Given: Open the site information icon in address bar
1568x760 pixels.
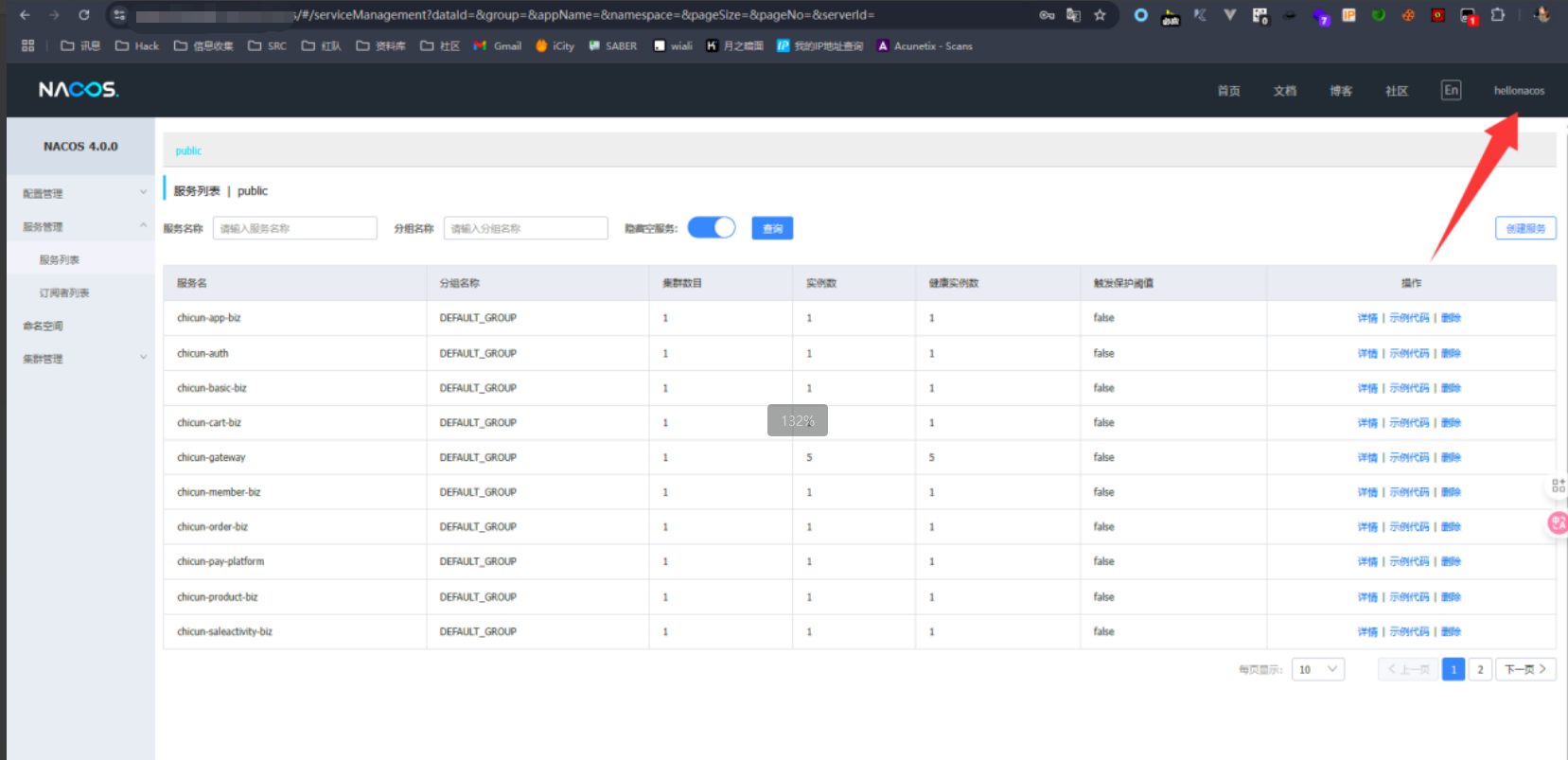Looking at the screenshot, I should (x=119, y=15).
